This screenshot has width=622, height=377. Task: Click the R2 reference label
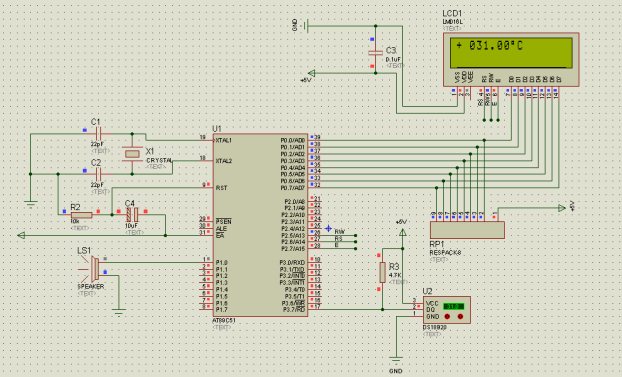coord(75,207)
